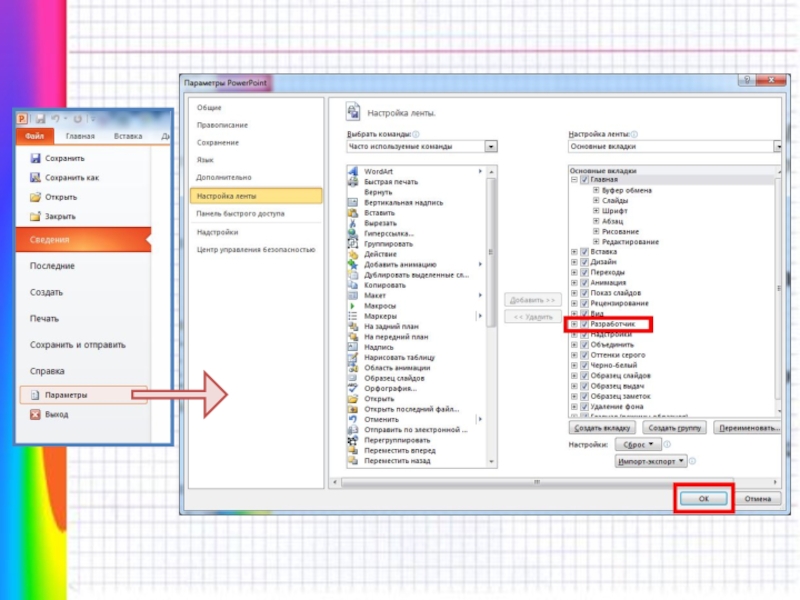The width and height of the screenshot is (800, 600).
Task: Select the Действие icon
Action: pyautogui.click(x=353, y=254)
